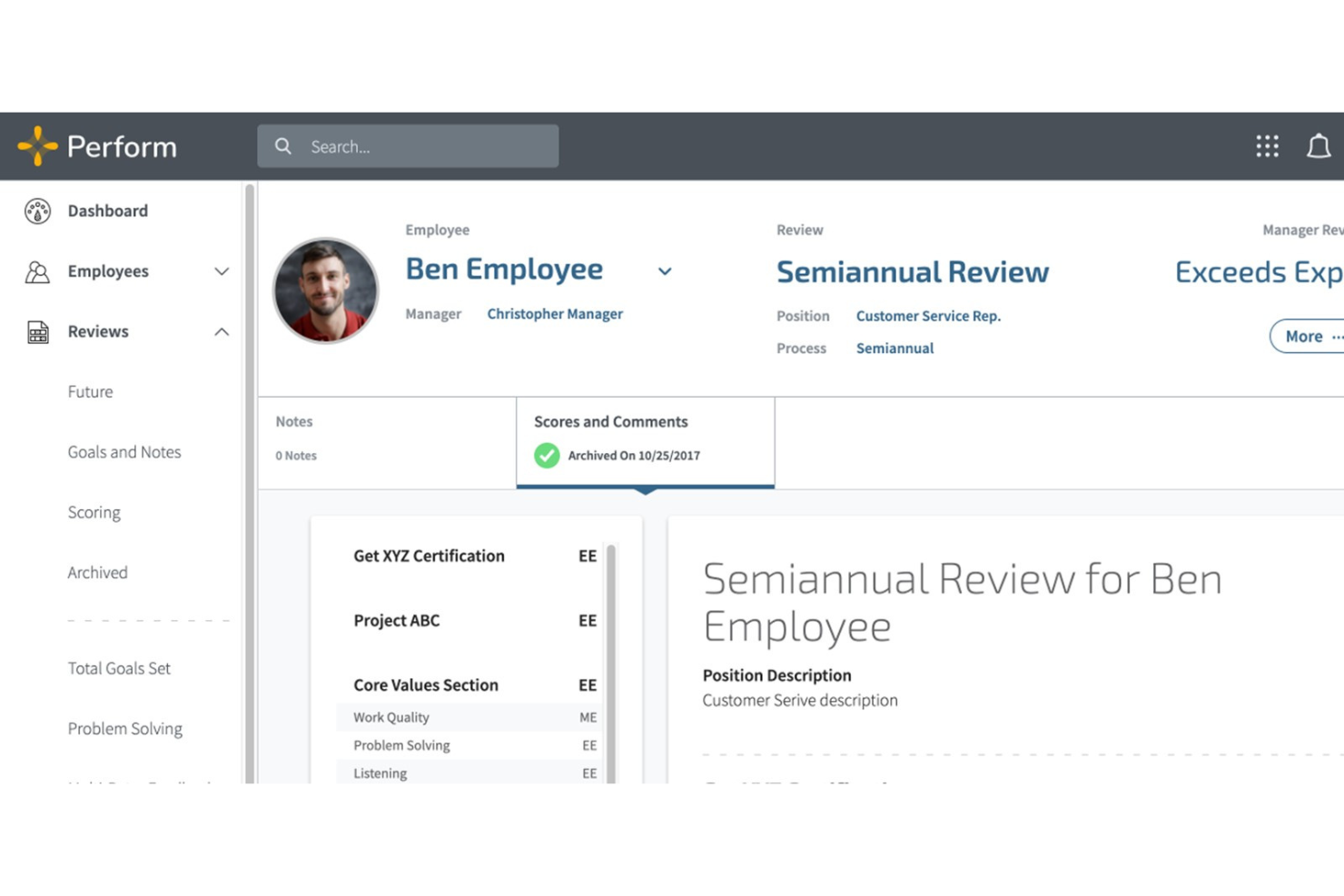Open Christopher Manager profile link
This screenshot has height=896, width=1344.
[x=555, y=314]
